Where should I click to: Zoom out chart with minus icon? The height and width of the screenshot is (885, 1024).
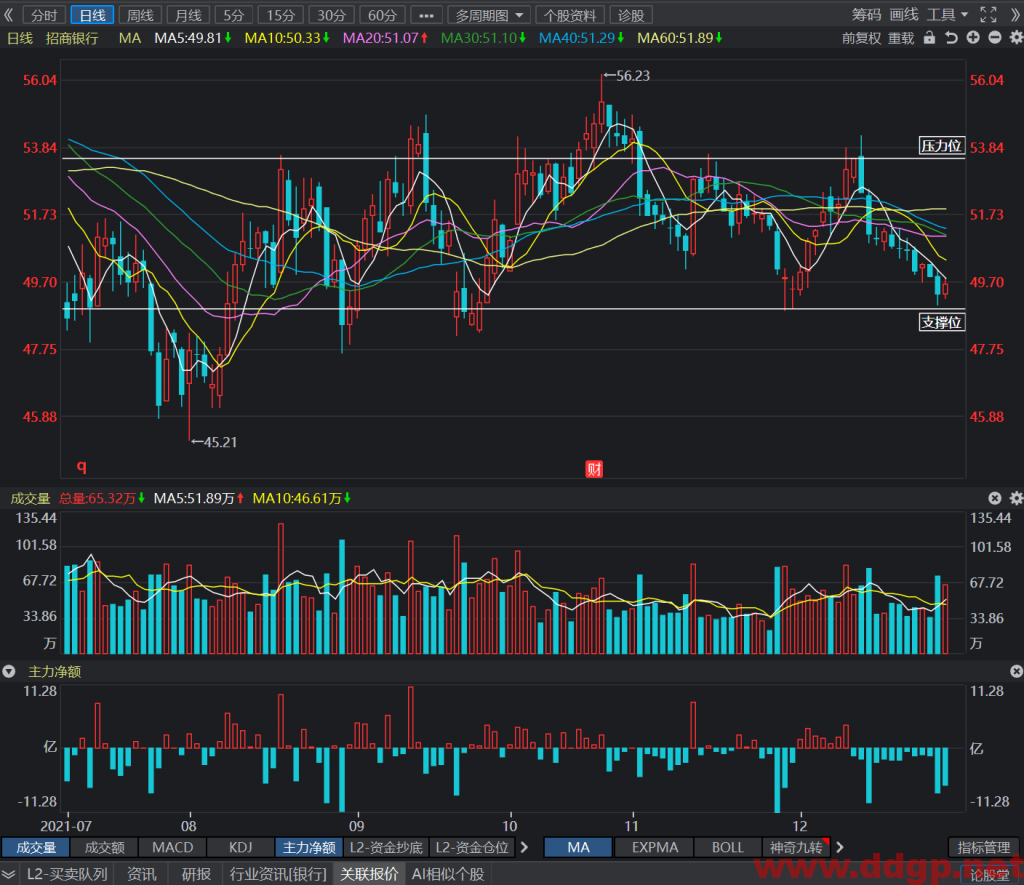coord(995,38)
